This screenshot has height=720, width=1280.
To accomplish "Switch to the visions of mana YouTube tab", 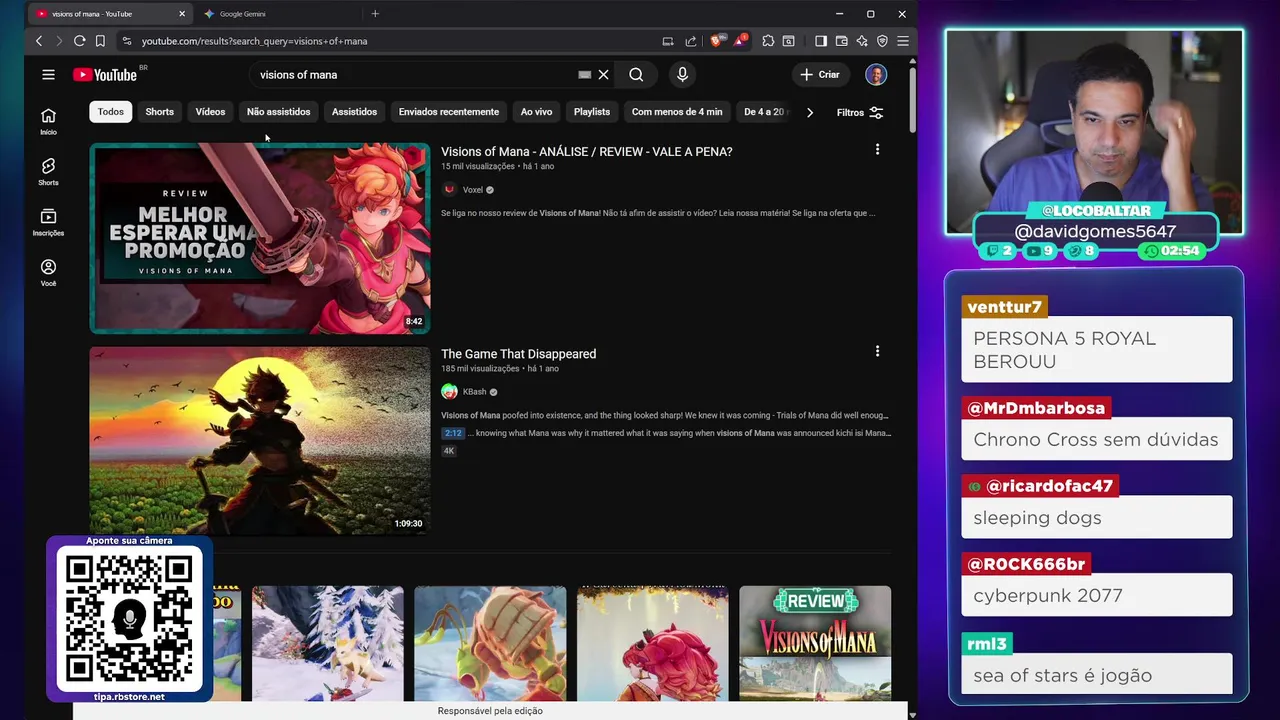I will 103,14.
